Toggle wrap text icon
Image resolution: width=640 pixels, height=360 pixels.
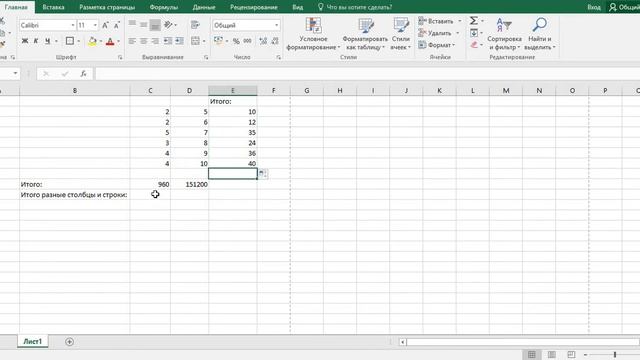click(195, 25)
